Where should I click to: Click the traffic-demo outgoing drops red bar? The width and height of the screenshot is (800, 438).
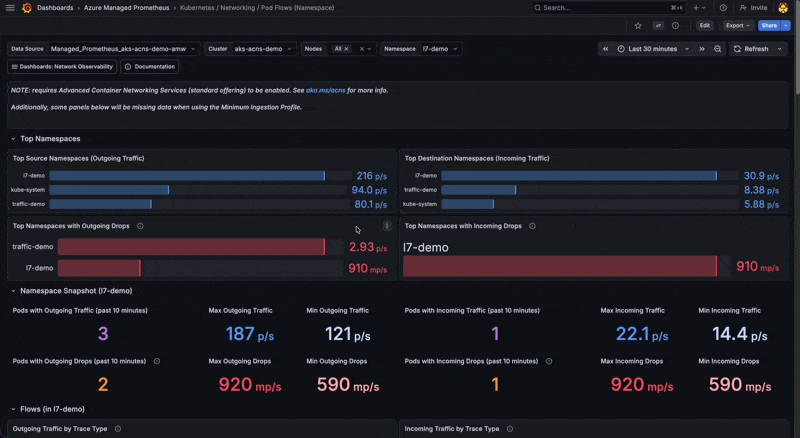click(x=191, y=247)
